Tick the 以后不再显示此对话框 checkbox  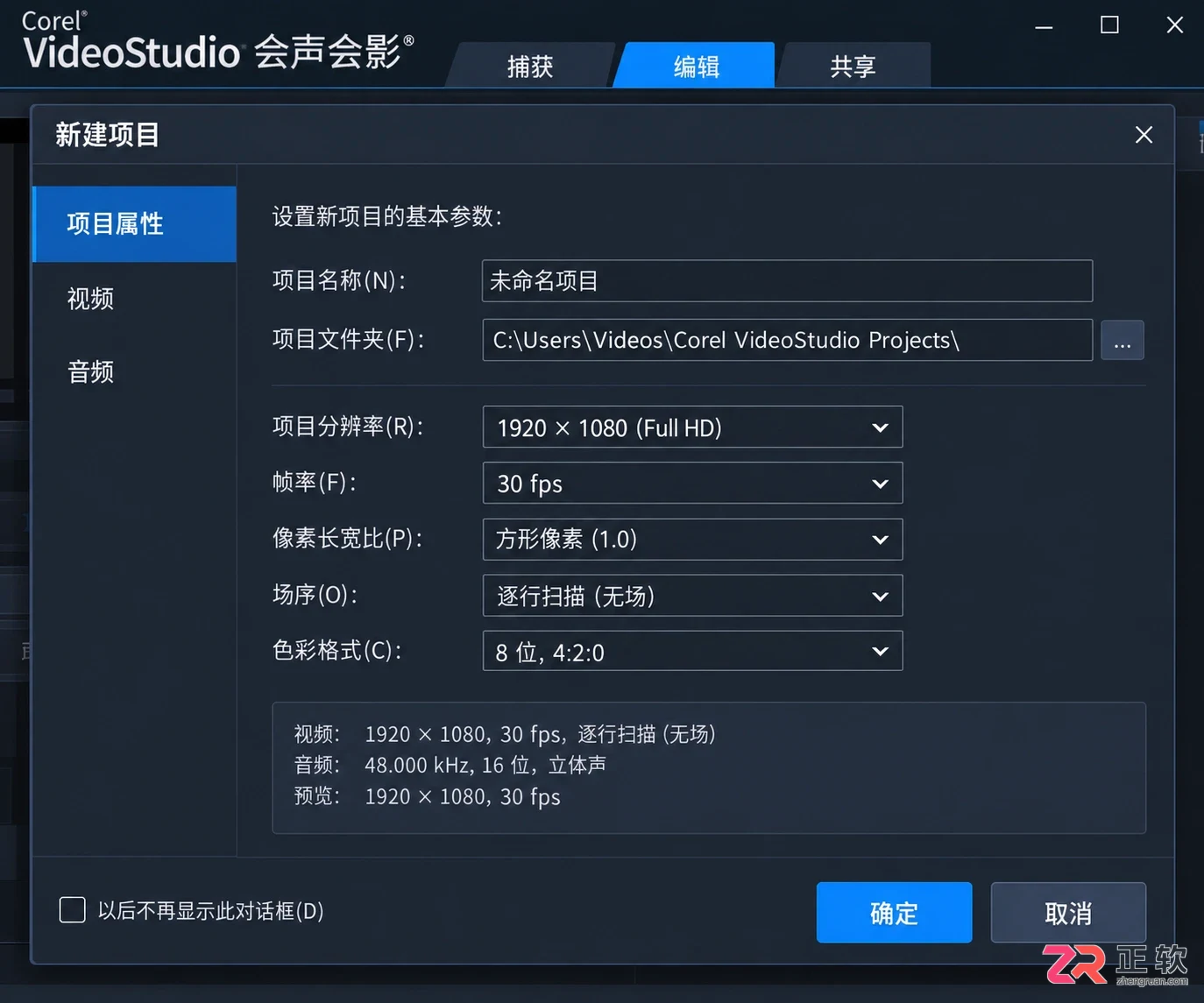pos(73,910)
